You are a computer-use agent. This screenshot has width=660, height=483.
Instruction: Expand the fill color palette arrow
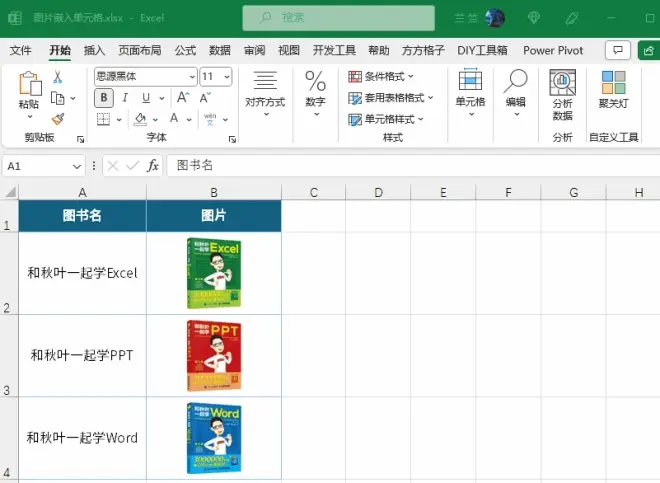pyautogui.click(x=155, y=120)
